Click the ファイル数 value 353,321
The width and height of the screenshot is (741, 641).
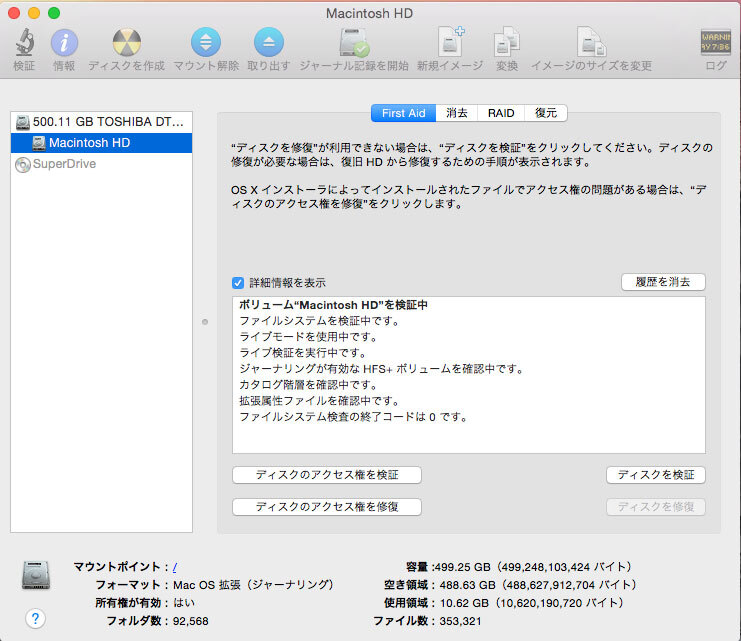(x=460, y=621)
